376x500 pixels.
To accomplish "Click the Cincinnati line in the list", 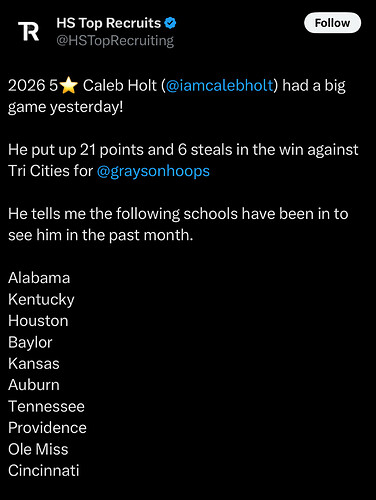I will click(x=44, y=470).
